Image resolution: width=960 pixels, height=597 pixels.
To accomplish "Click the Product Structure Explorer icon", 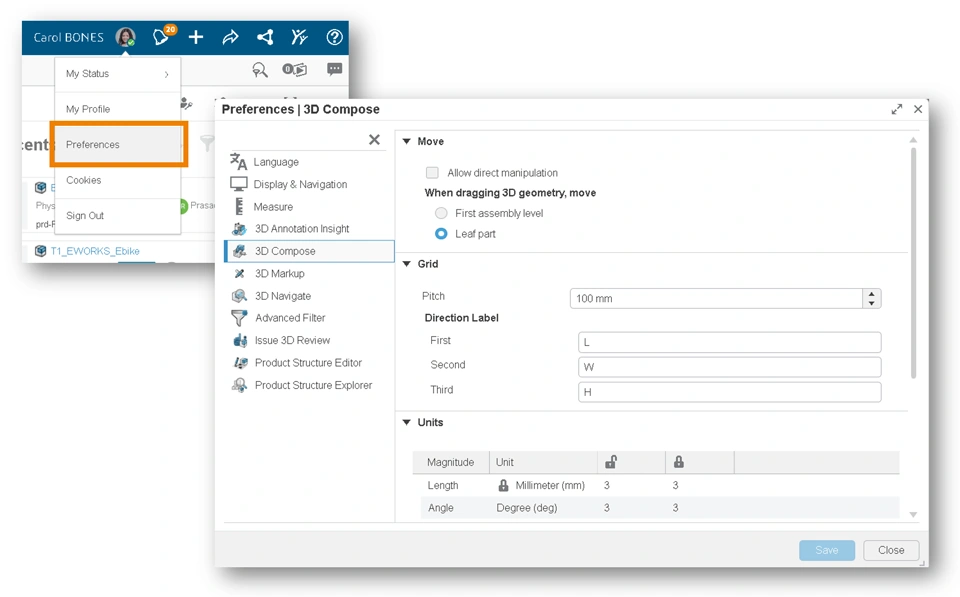I will pos(239,385).
